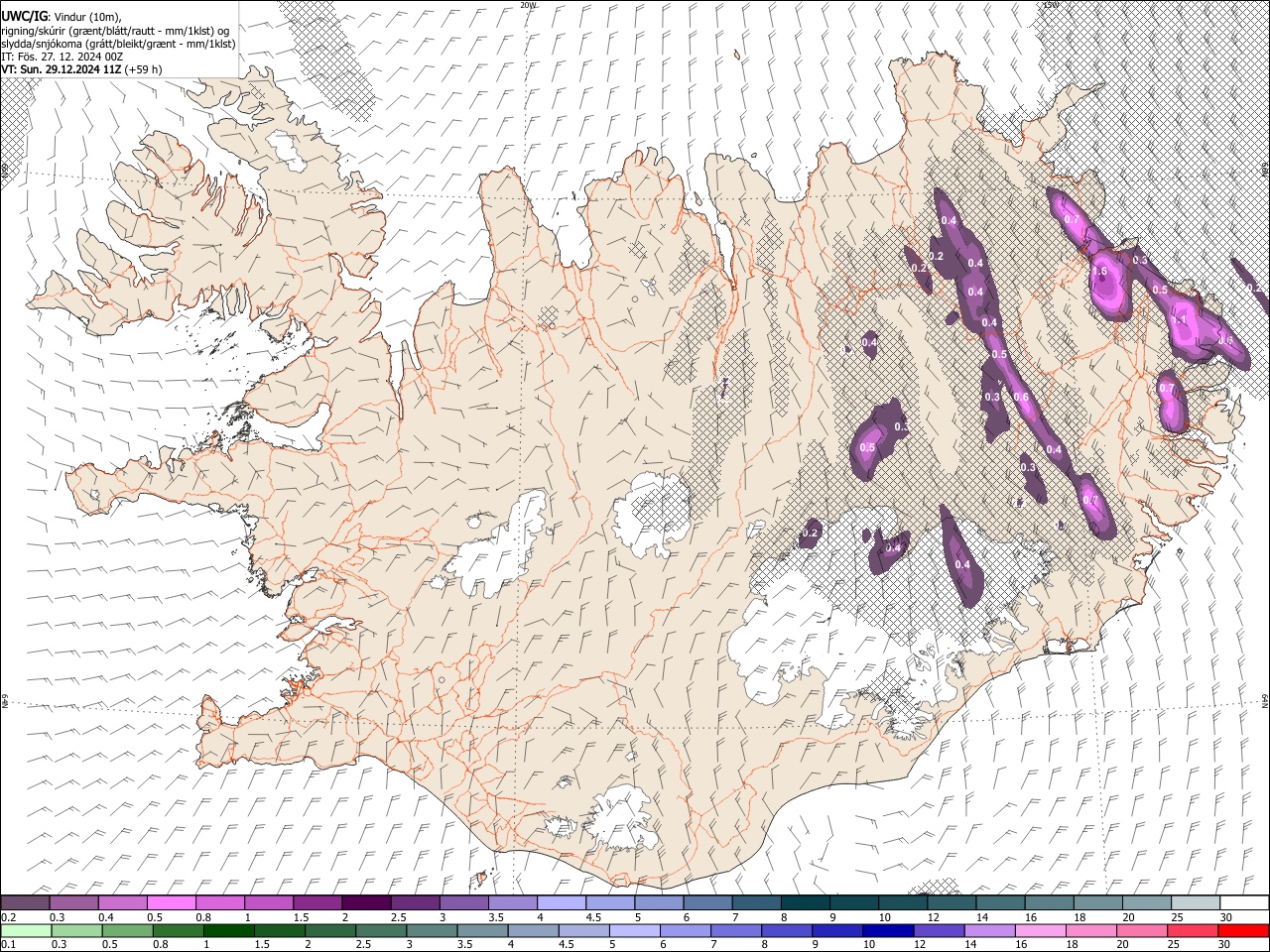This screenshot has width=1270, height=952.
Task: Click the 'VT: Sun. 29.12.2024 11Z' valid time
Action: (x=60, y=69)
